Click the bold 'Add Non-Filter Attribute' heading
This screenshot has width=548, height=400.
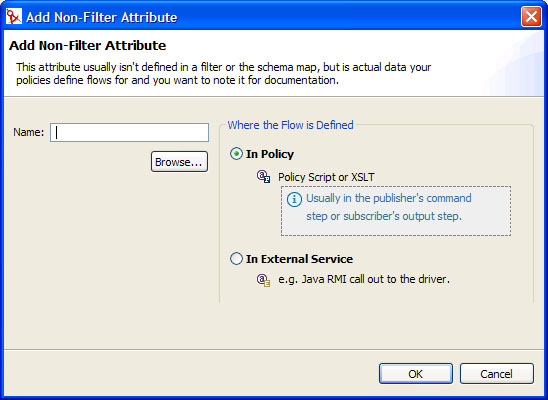coord(87,45)
